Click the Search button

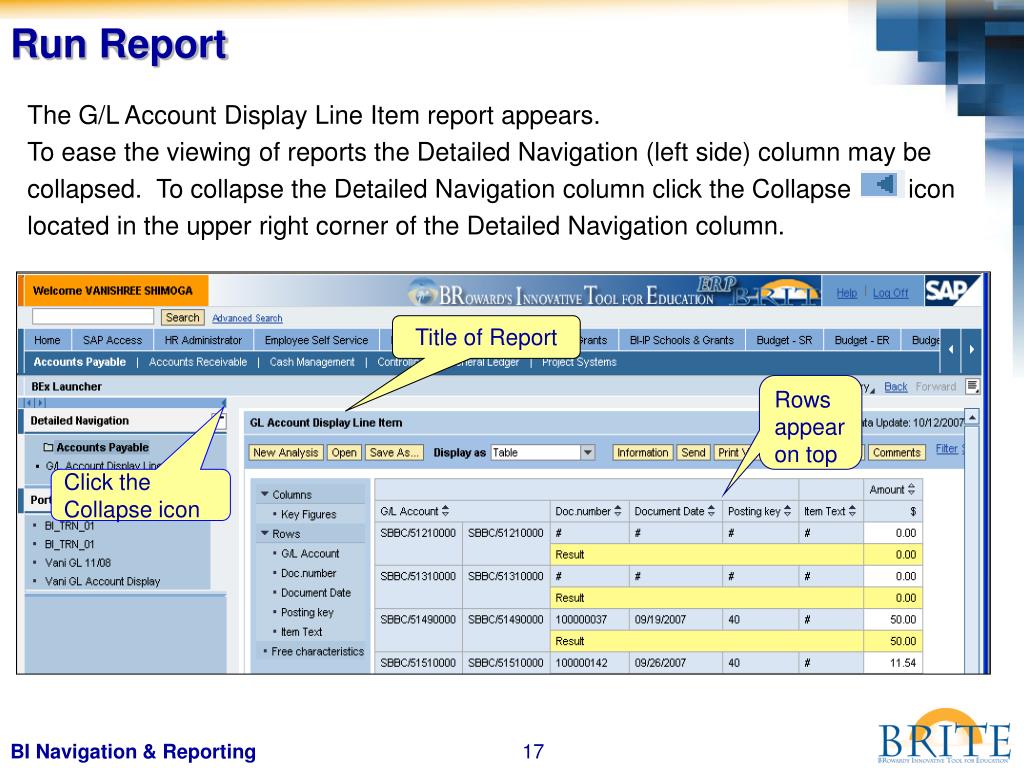(182, 317)
